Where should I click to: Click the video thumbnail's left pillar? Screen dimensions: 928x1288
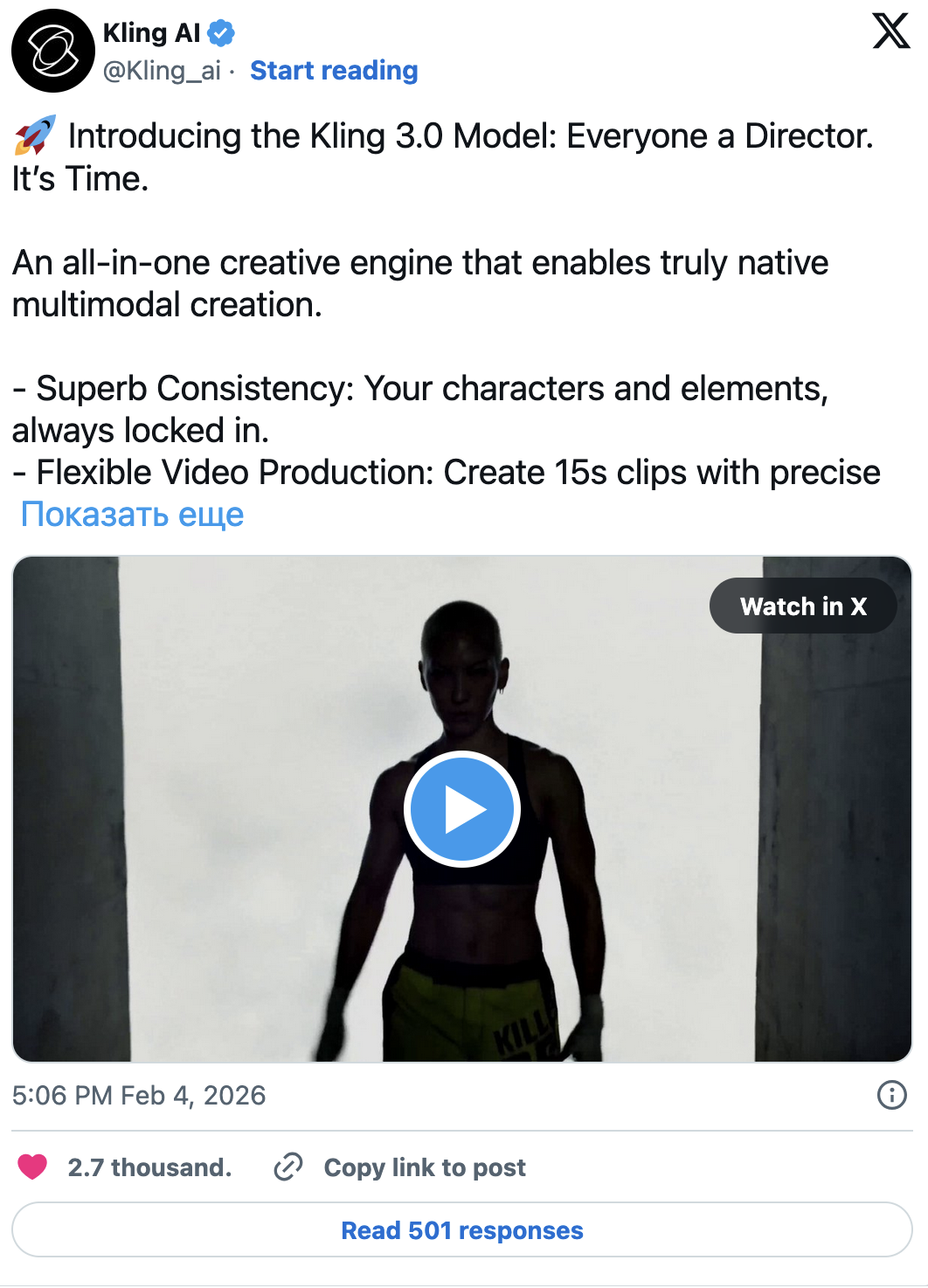66,808
